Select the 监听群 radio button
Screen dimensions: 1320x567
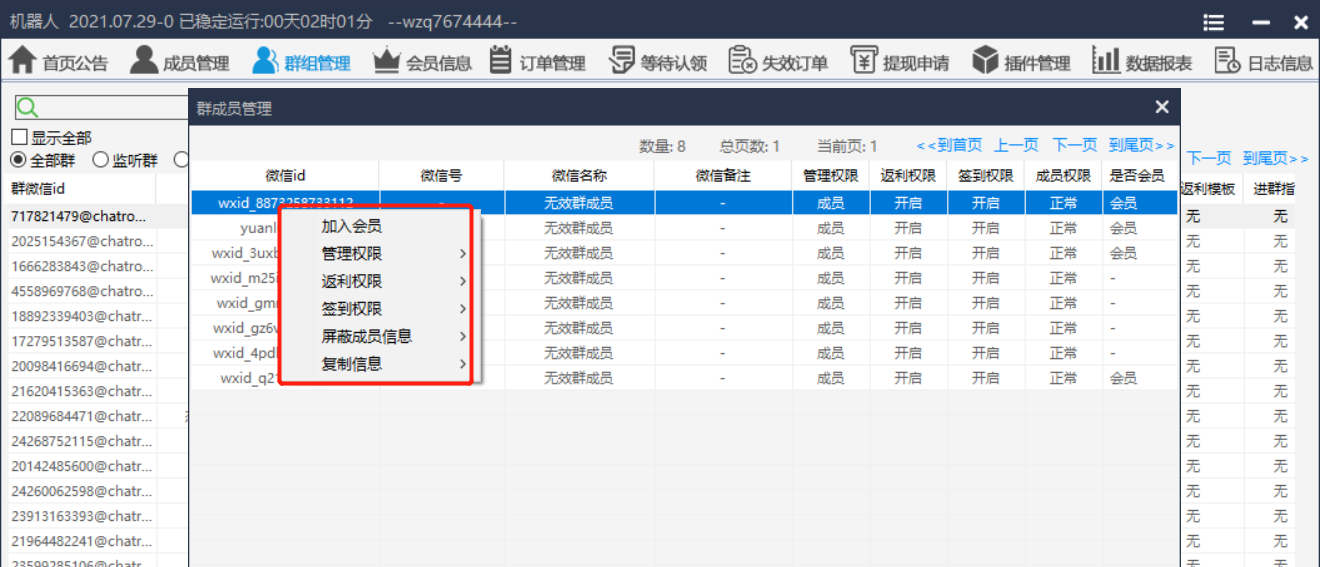(100, 160)
